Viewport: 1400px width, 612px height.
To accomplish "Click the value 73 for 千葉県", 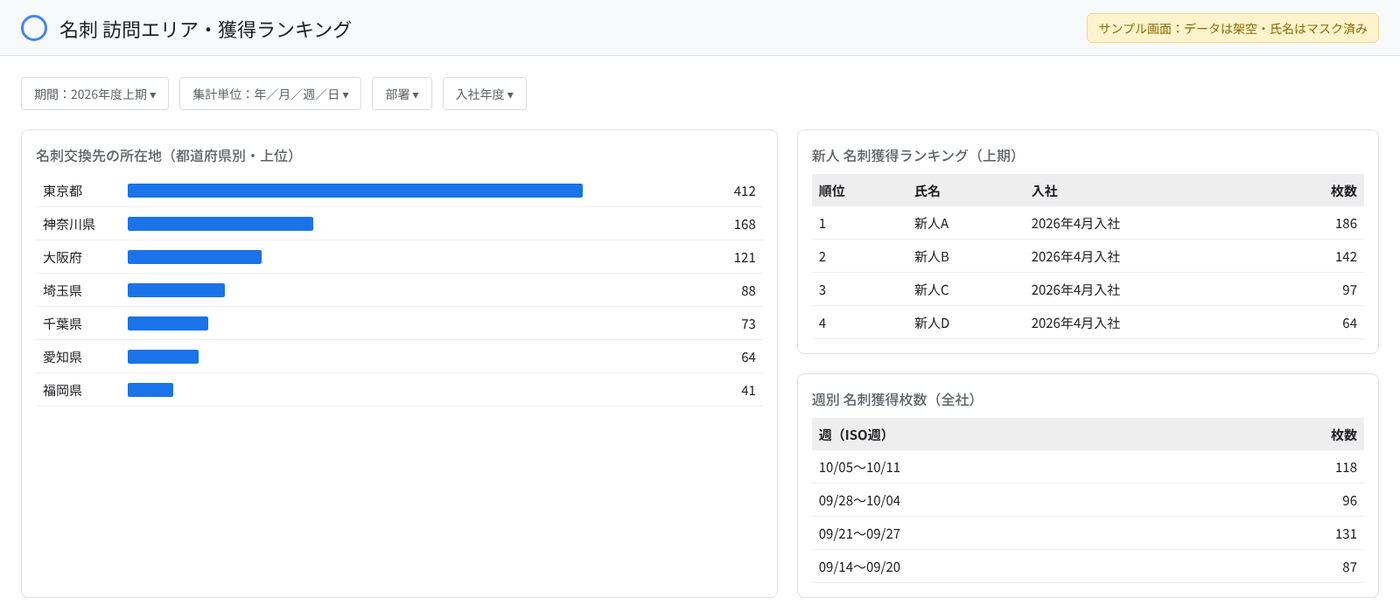I will pyautogui.click(x=748, y=323).
